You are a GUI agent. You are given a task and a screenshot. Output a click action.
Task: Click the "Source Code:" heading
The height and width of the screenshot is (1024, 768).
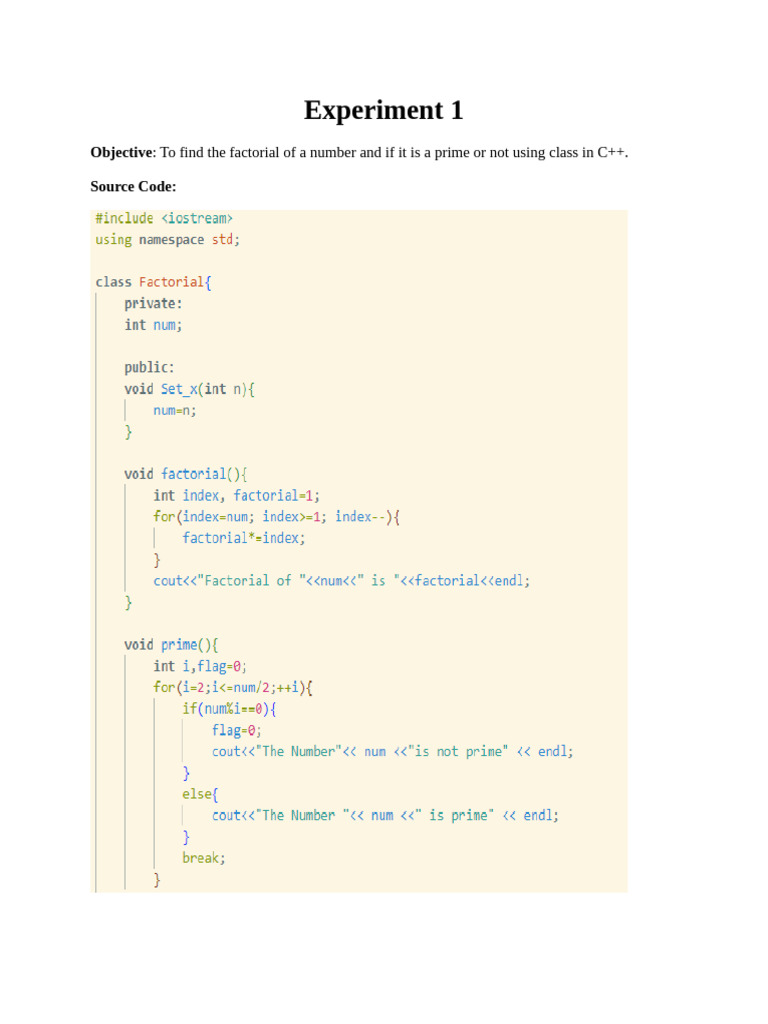(133, 186)
